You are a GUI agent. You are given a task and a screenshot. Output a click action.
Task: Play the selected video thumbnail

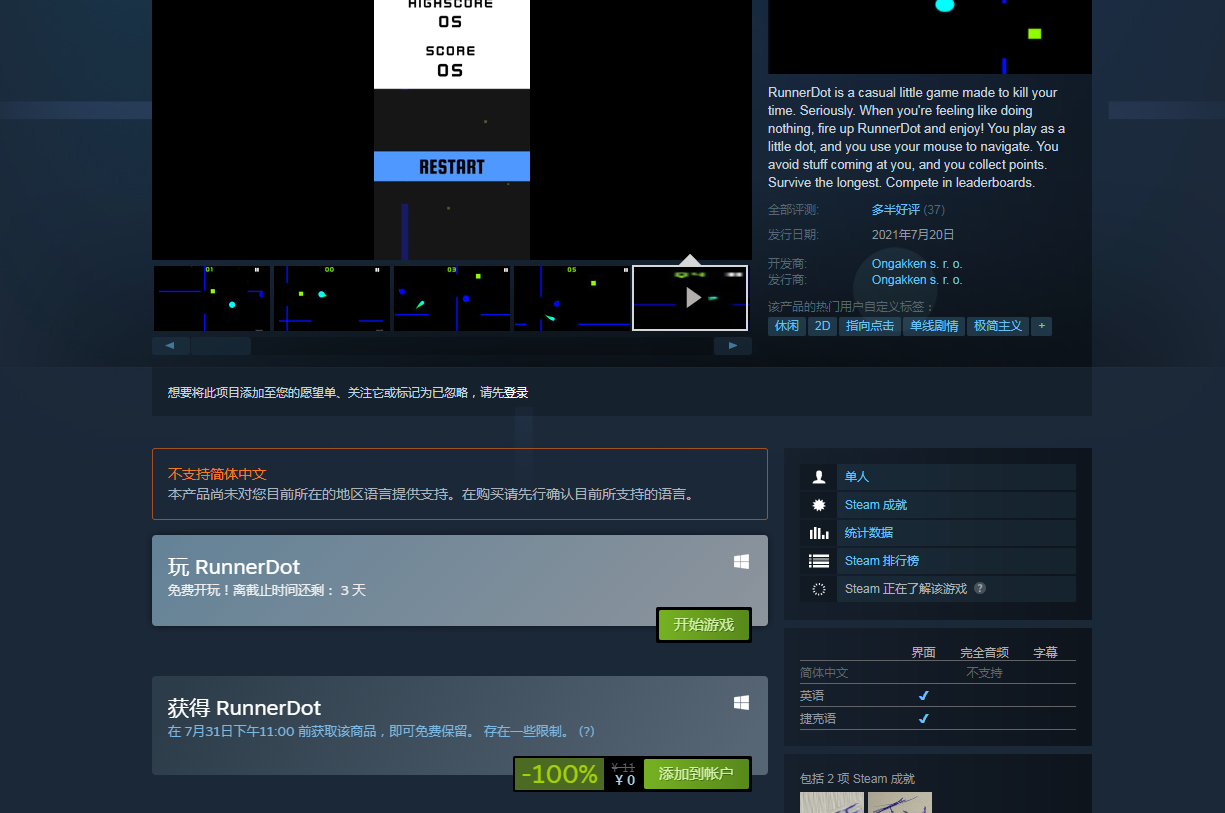coord(690,298)
